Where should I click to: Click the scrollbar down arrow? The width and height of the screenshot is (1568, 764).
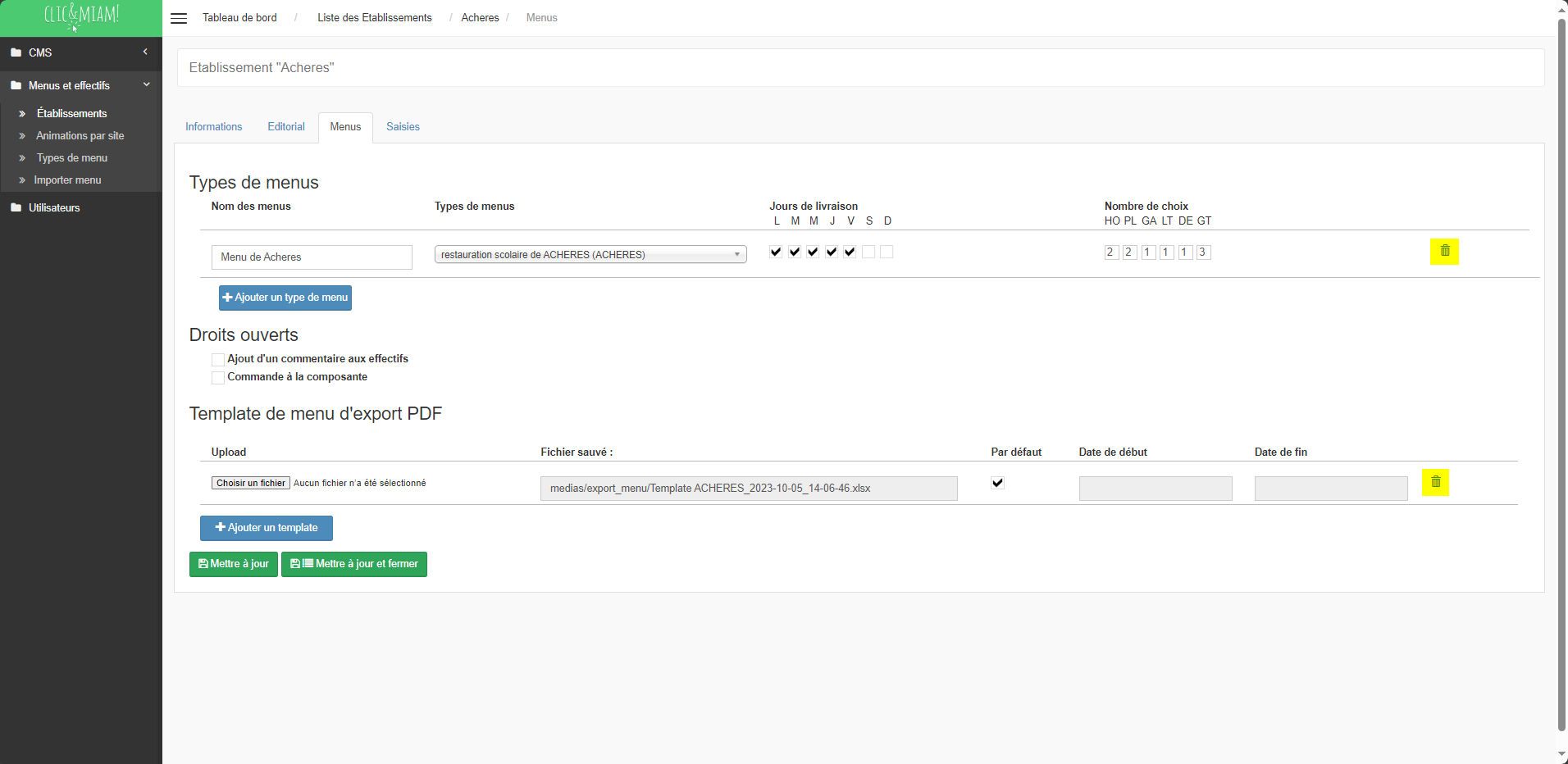click(1561, 755)
